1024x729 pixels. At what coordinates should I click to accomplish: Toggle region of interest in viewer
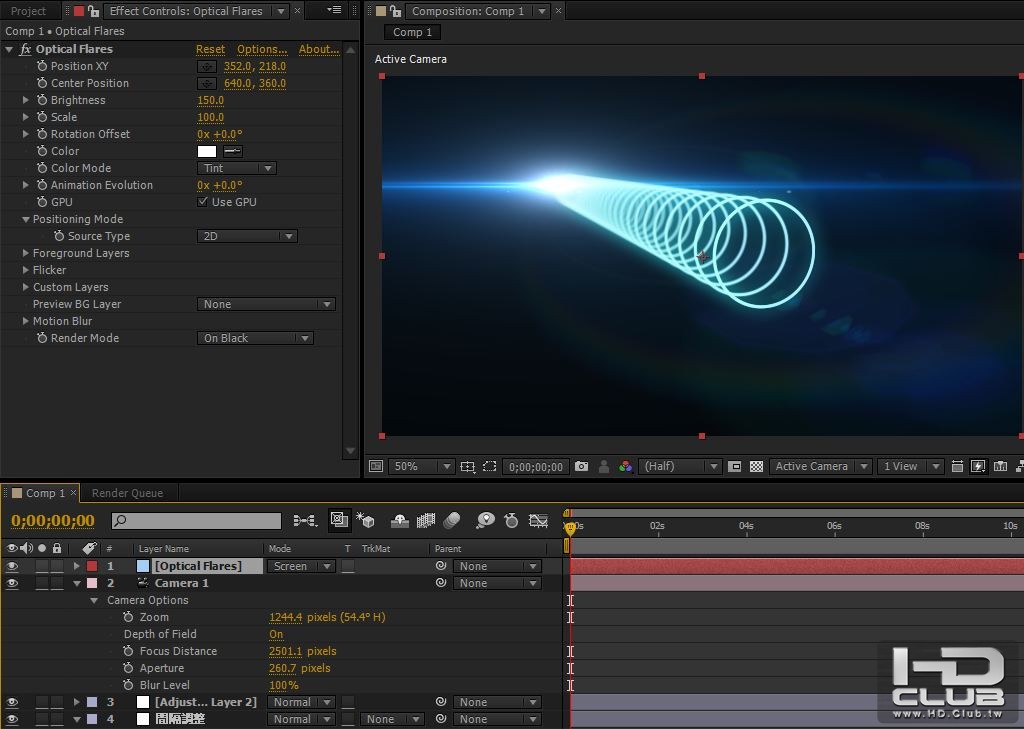click(x=489, y=466)
